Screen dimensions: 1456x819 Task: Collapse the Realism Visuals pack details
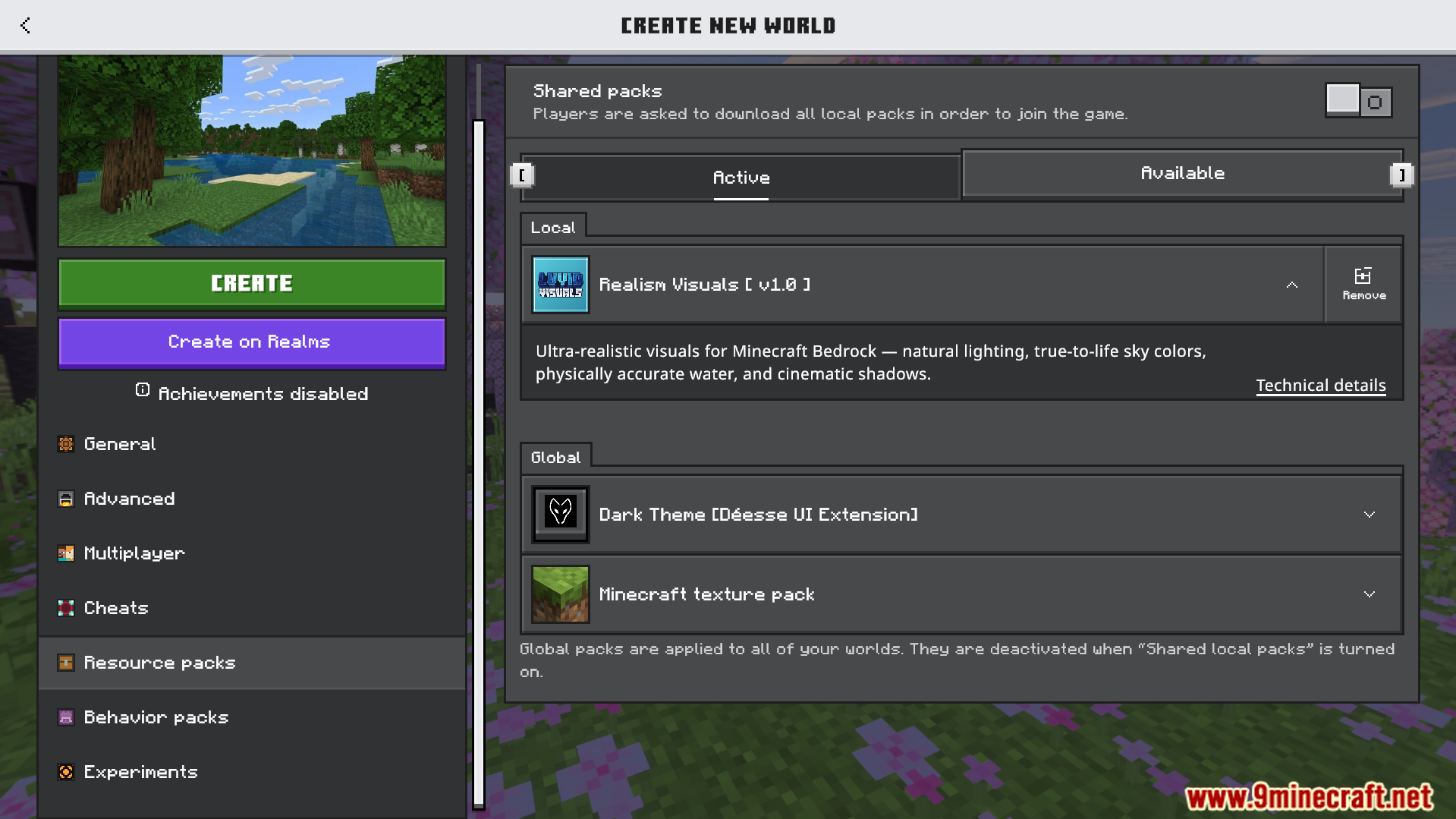[1292, 285]
